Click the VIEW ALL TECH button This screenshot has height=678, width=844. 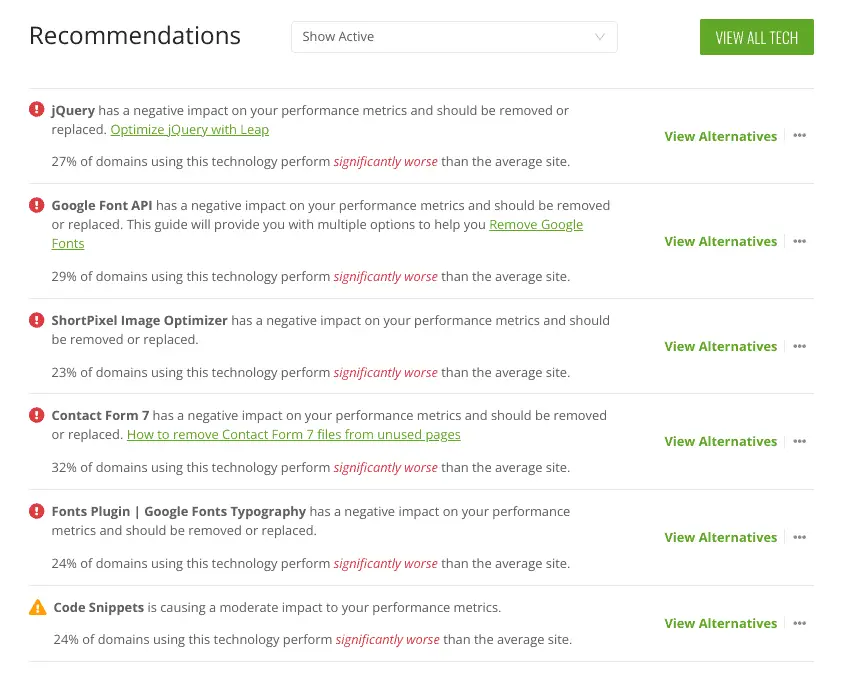click(x=756, y=37)
